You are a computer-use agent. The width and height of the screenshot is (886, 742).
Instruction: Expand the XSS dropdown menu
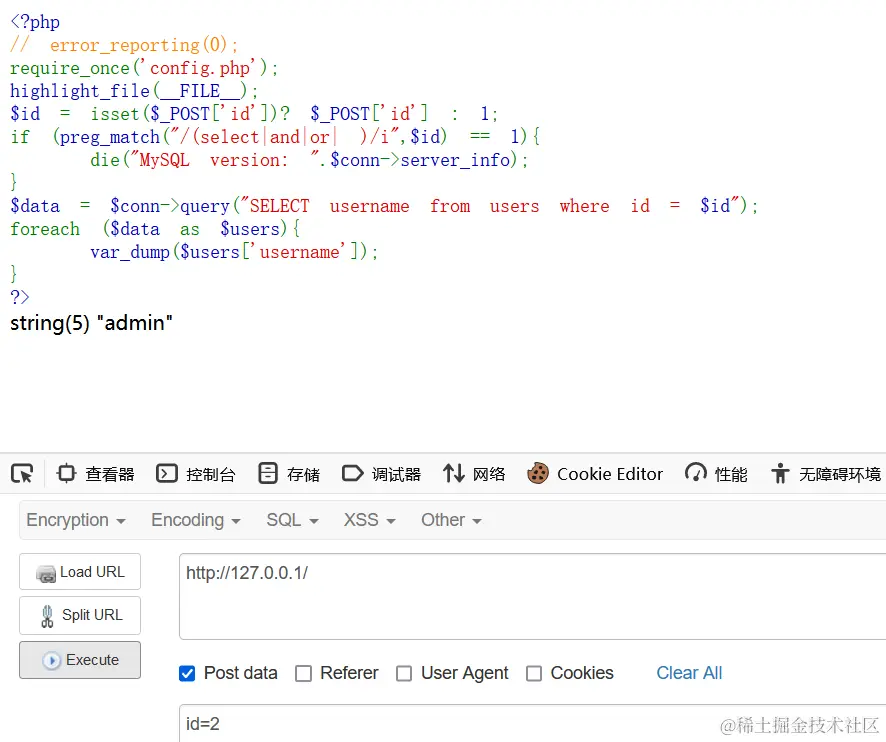click(370, 520)
